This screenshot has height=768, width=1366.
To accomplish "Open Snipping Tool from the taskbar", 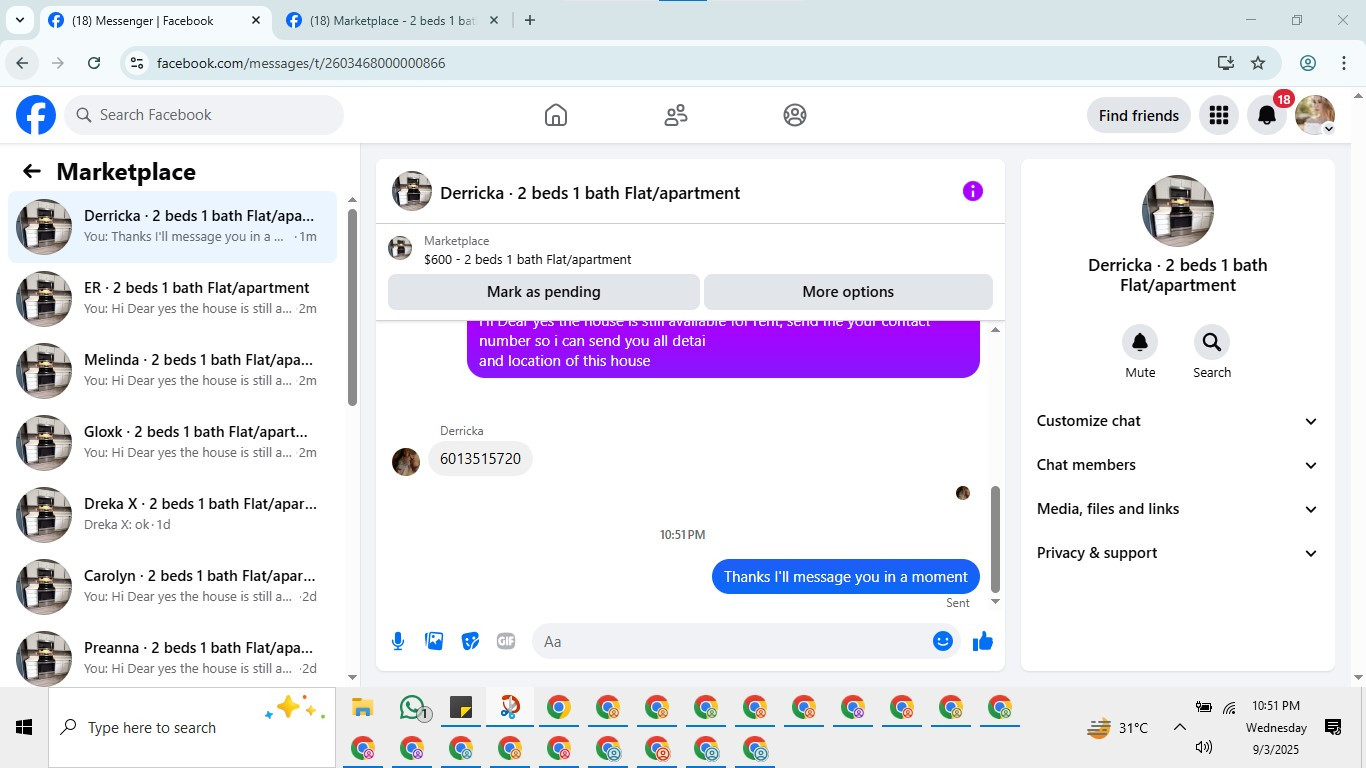I will (x=510, y=708).
